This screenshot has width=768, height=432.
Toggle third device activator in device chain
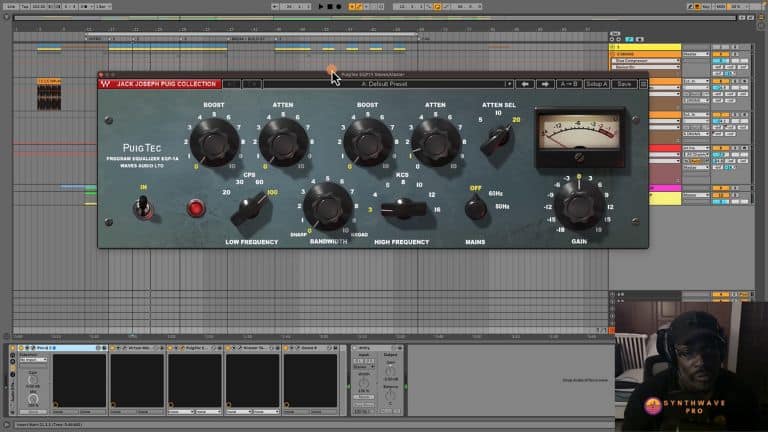[170, 348]
